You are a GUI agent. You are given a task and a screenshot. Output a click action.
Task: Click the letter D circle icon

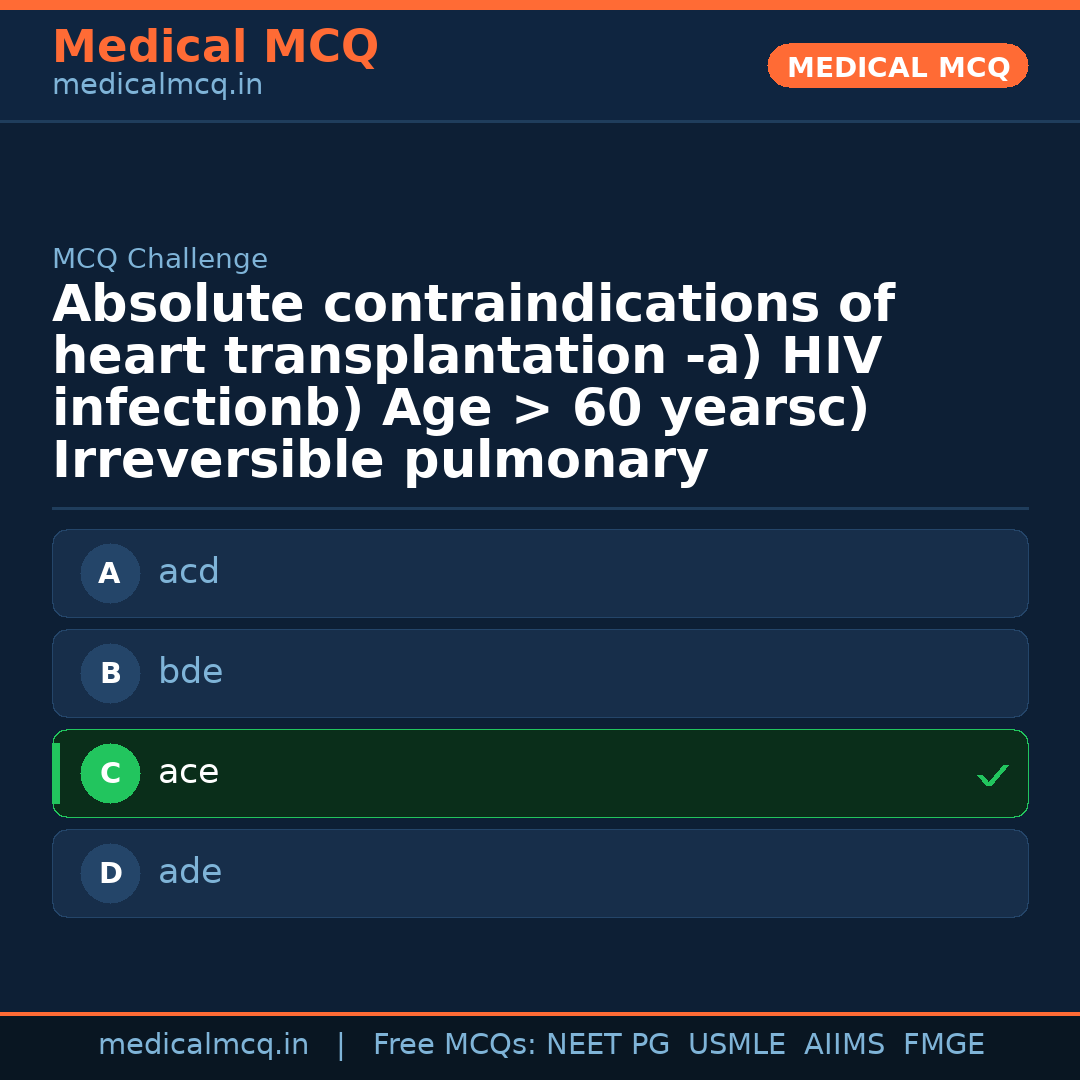pos(110,873)
